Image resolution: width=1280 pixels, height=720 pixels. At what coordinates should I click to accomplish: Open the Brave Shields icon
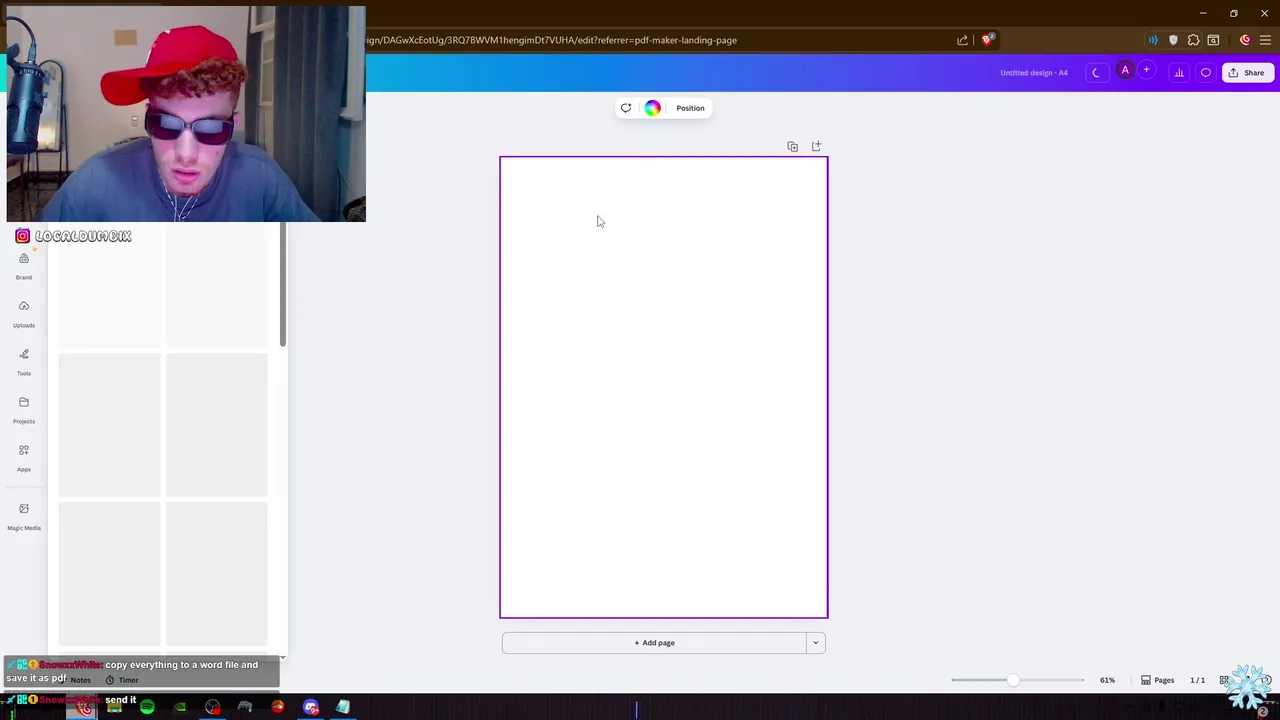click(987, 40)
